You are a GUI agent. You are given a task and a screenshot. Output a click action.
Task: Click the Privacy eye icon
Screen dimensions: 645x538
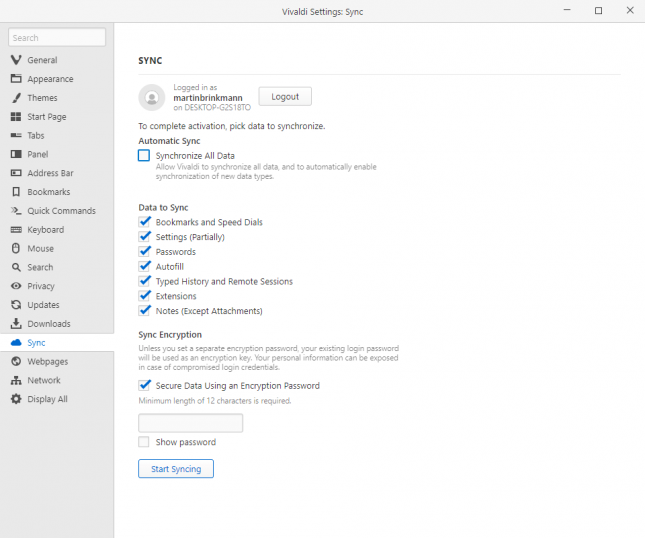point(16,286)
